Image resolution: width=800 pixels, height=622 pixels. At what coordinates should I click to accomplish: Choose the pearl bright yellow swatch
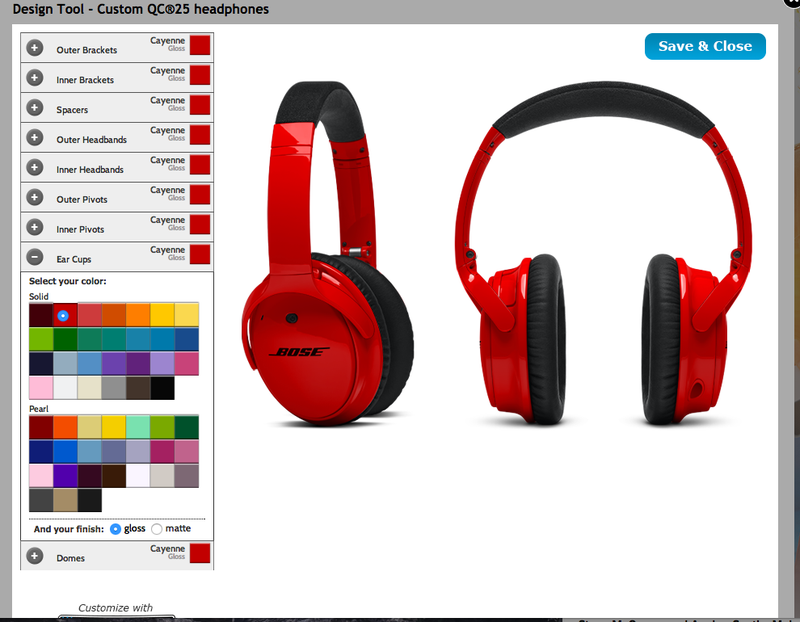click(x=114, y=428)
